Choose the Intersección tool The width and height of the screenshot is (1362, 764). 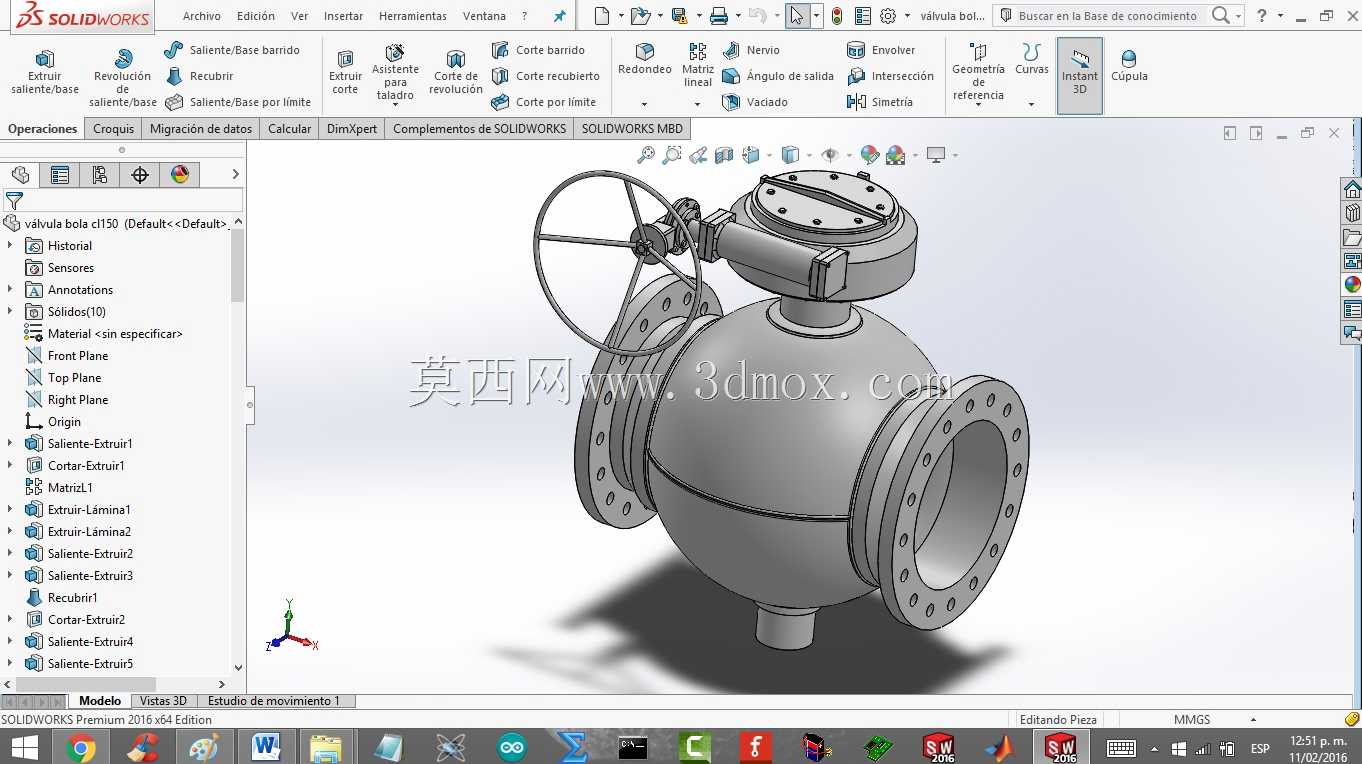(x=890, y=76)
